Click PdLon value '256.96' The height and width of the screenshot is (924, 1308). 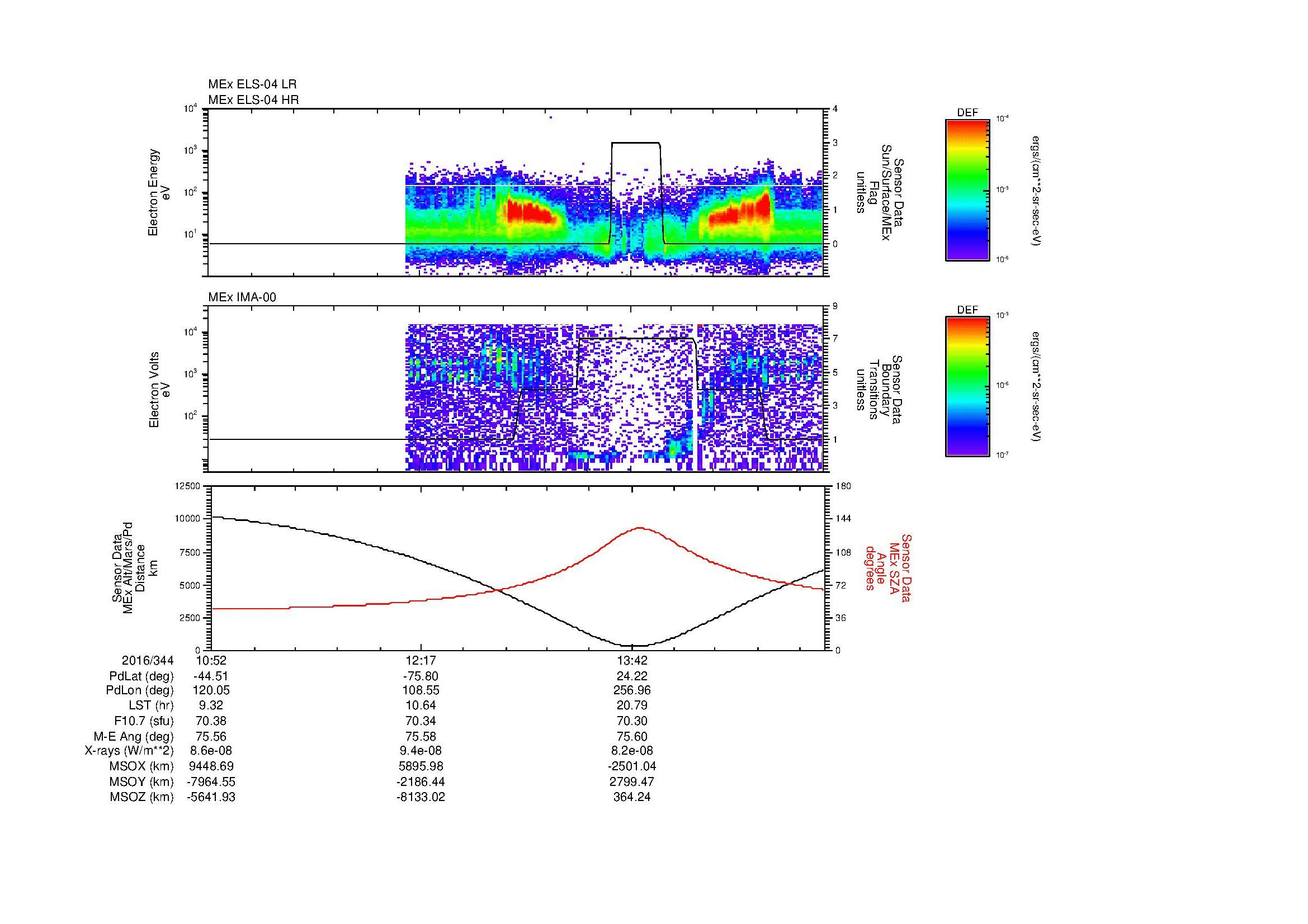pyautogui.click(x=632, y=690)
